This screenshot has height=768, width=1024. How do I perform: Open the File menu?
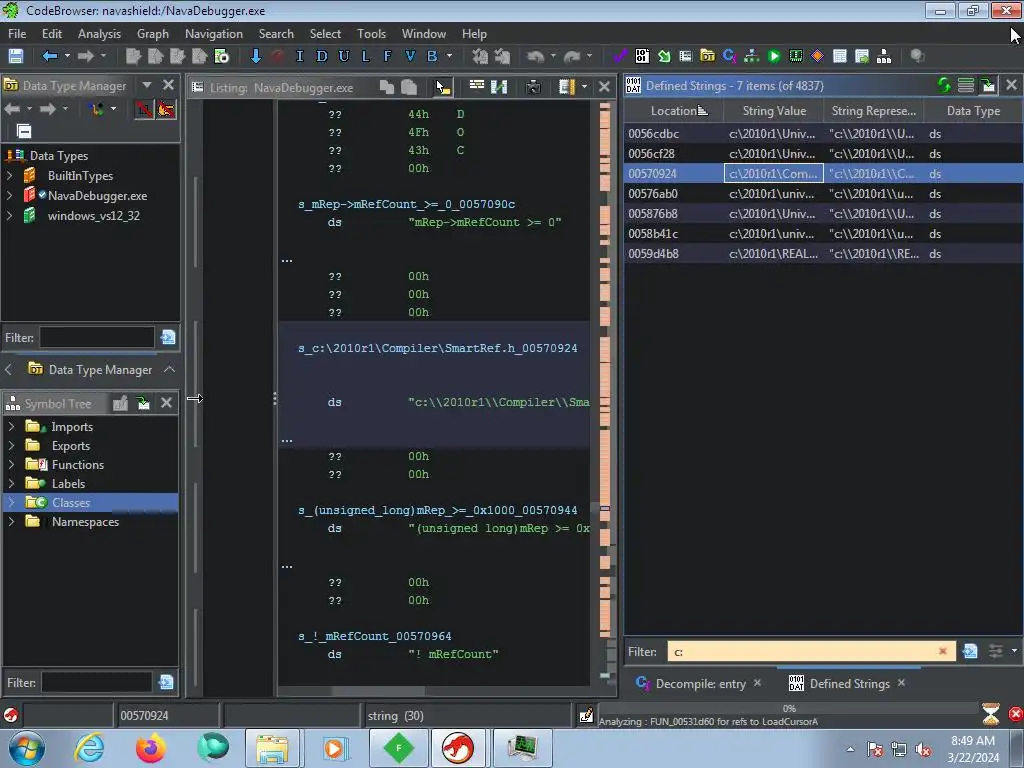[x=17, y=33]
